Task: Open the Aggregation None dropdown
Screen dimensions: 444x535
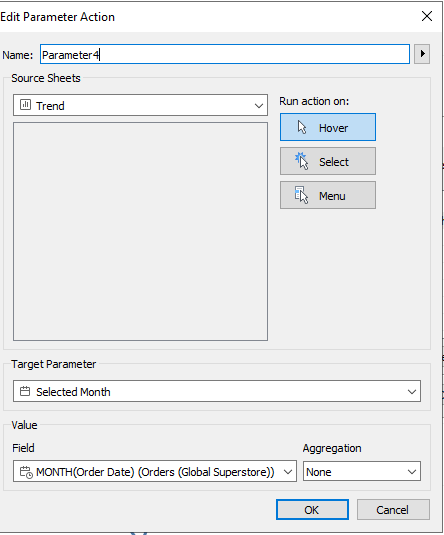Action: pos(362,472)
